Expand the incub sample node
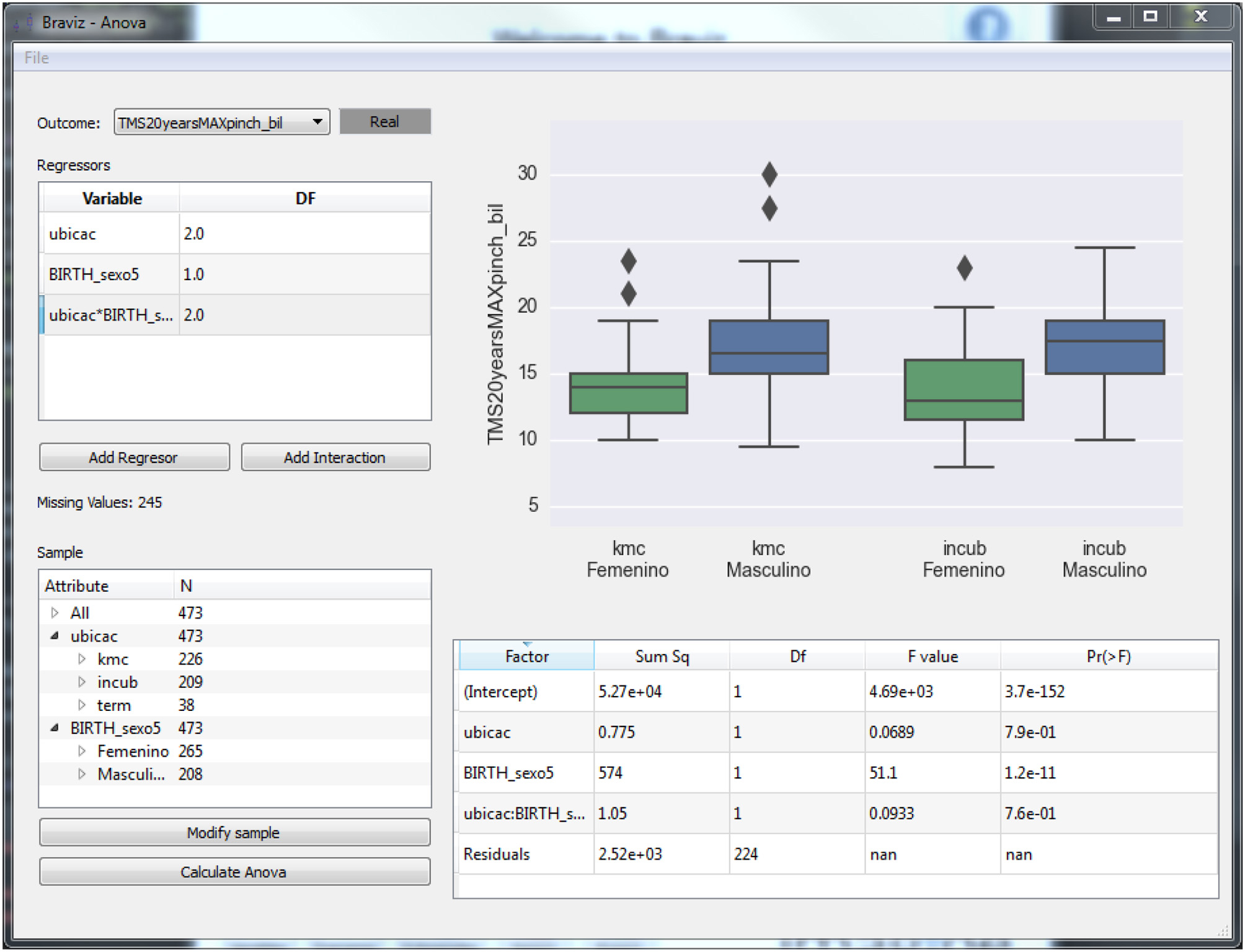This screenshot has width=1245, height=952. coord(82,682)
